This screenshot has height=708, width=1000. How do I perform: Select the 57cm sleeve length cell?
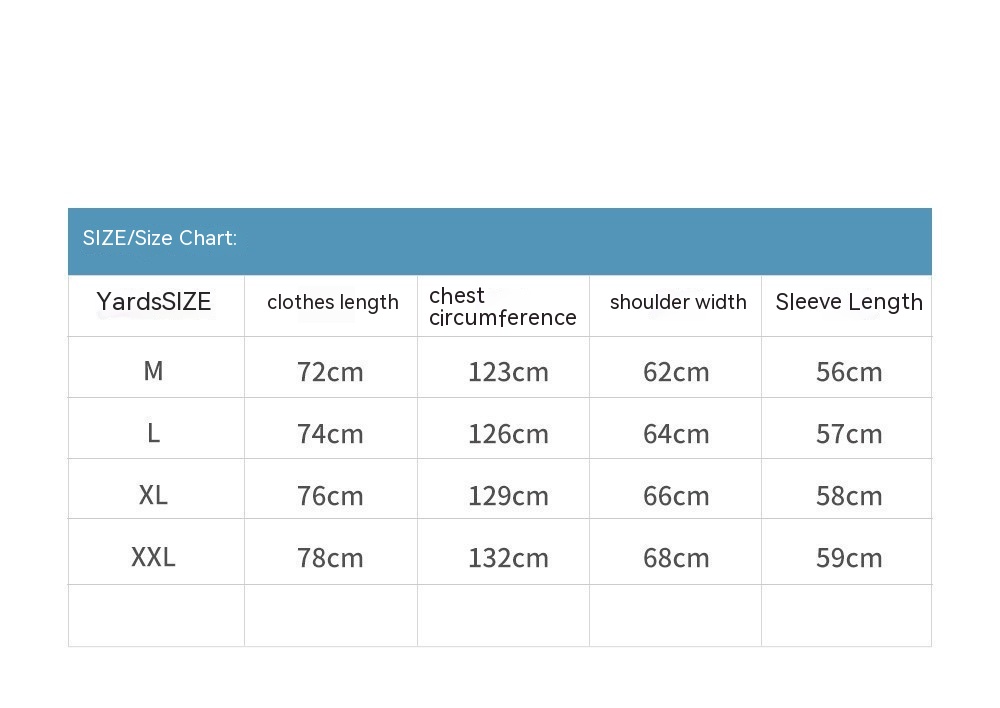pos(849,434)
